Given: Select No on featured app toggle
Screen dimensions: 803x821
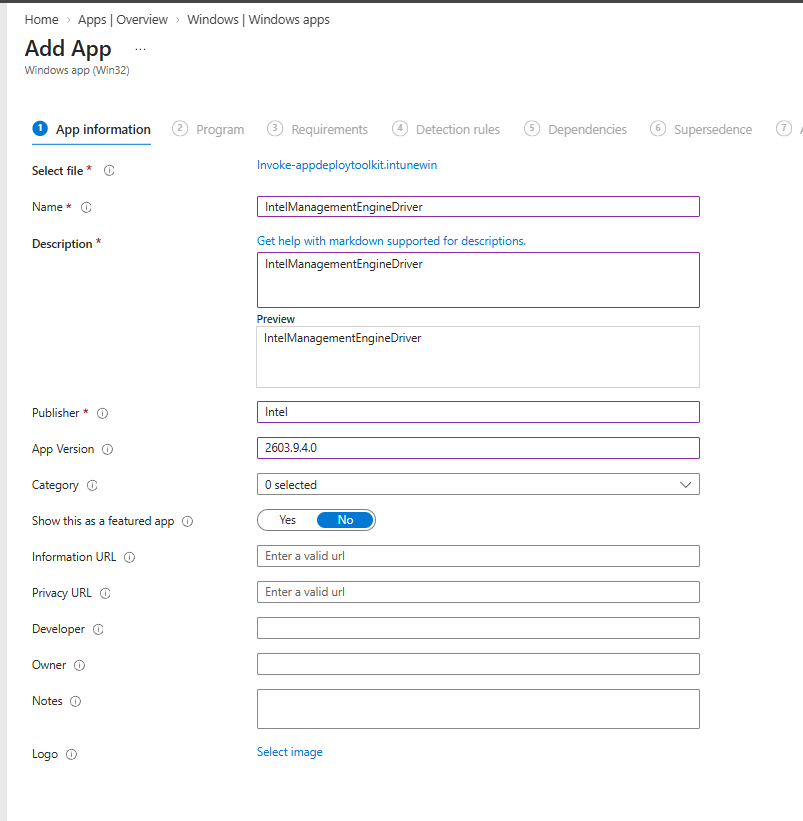Looking at the screenshot, I should tap(345, 520).
